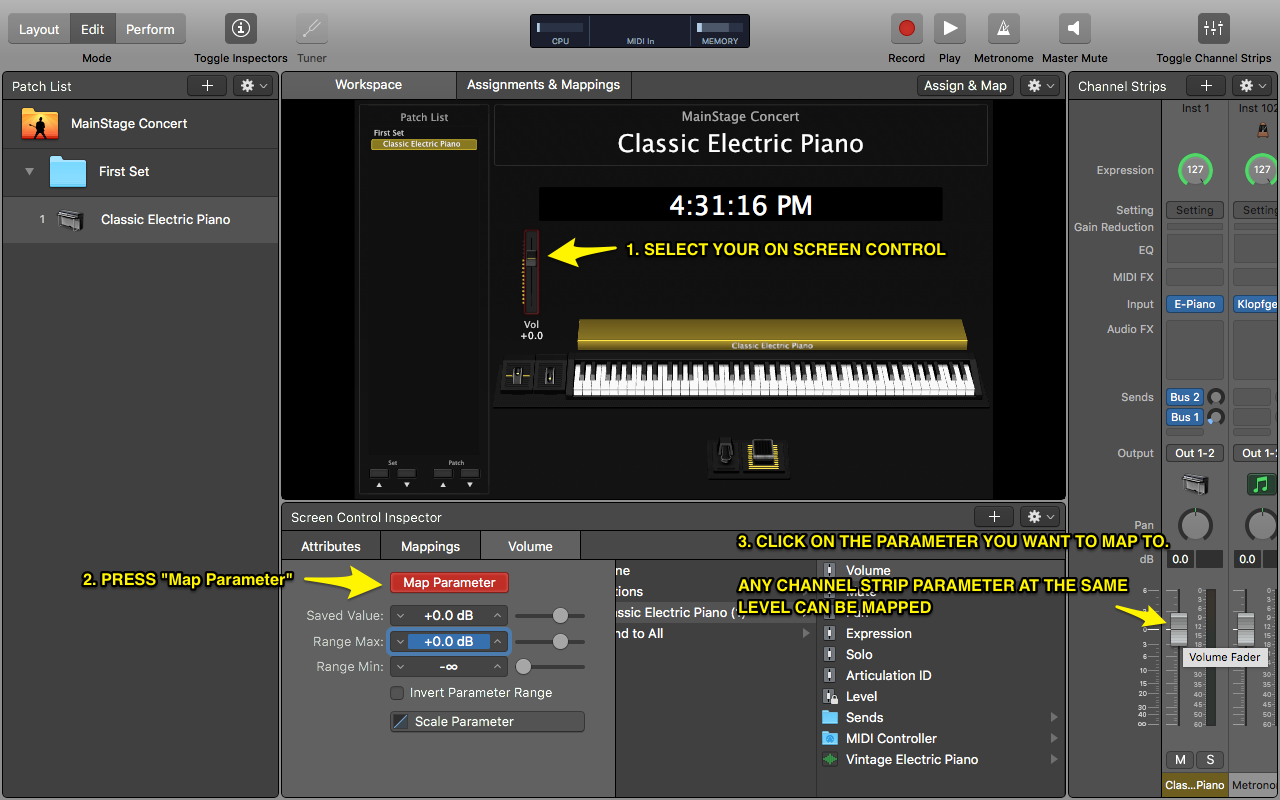This screenshot has height=800, width=1280.
Task: Adjust the Range Max slider
Action: [560, 641]
